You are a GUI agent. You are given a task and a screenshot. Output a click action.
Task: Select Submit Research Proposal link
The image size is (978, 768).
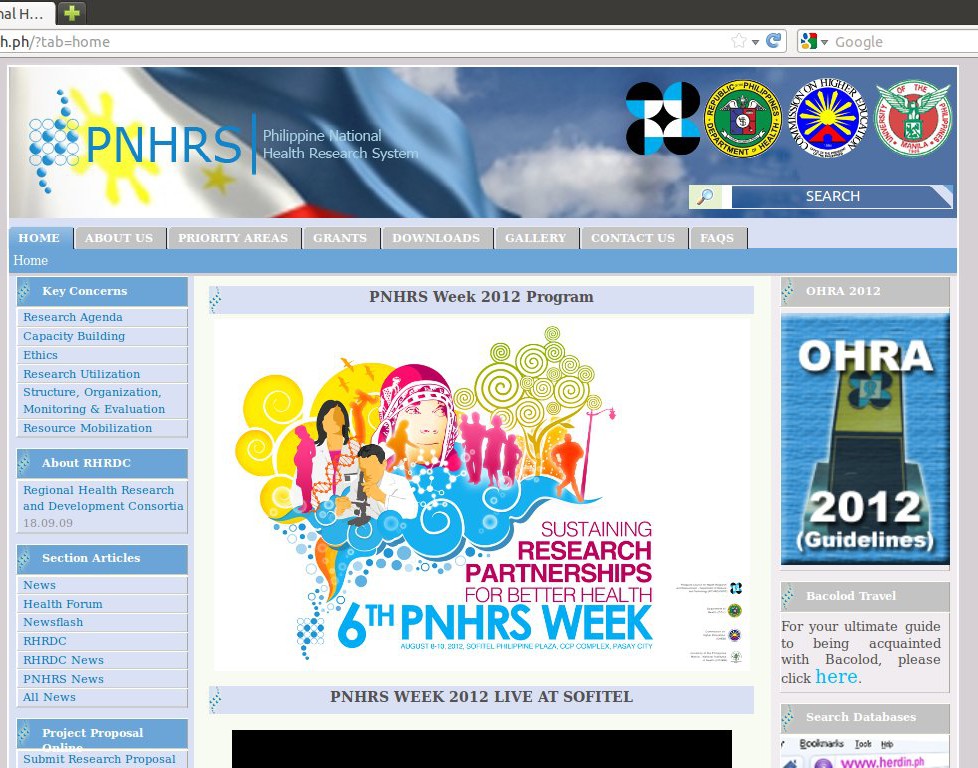tap(99, 759)
